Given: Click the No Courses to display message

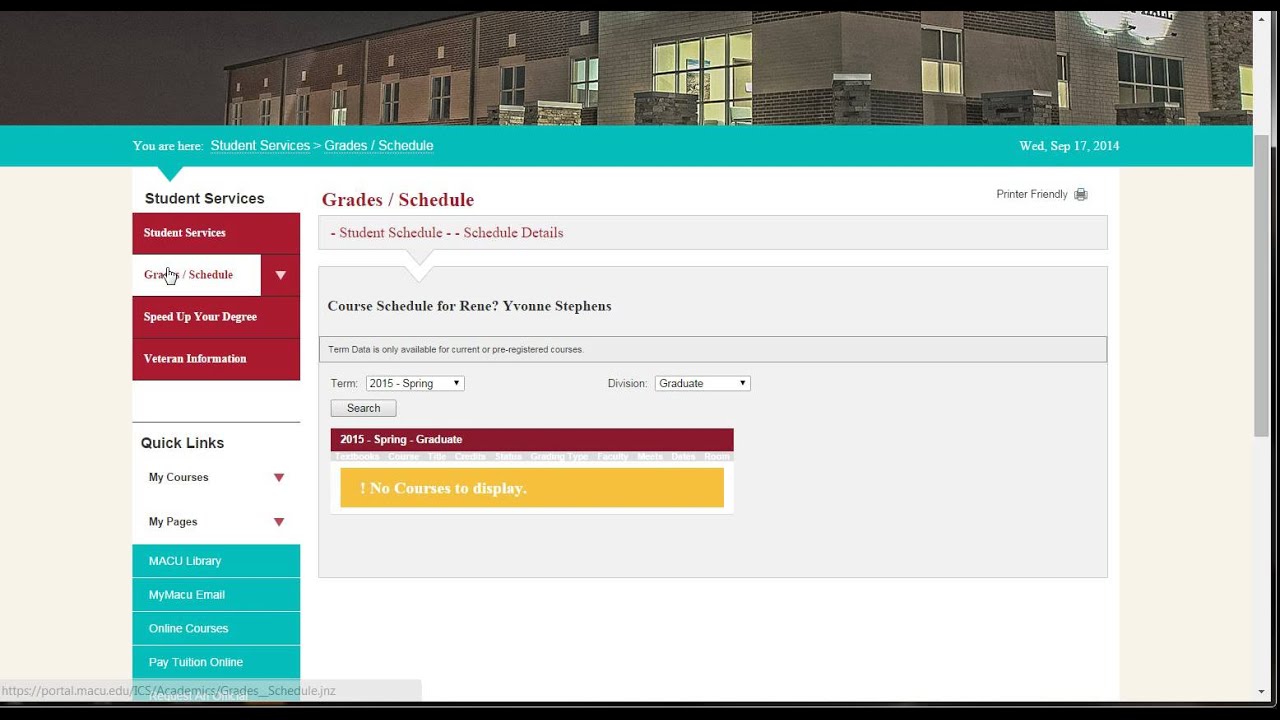Looking at the screenshot, I should coord(532,488).
